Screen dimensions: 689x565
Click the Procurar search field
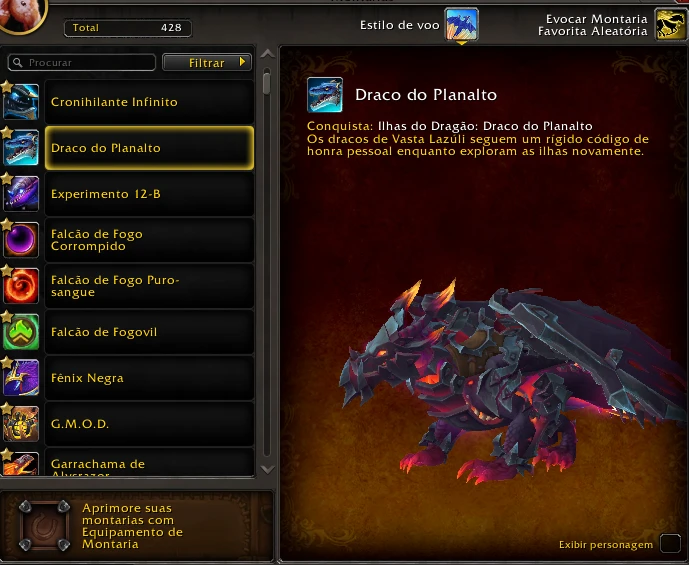coord(82,62)
